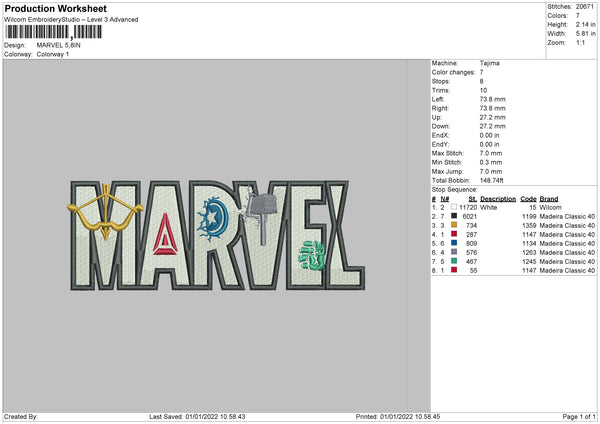This screenshot has height=424, width=600.
Task: Click the green fist emblem
Action: pyautogui.click(x=311, y=256)
